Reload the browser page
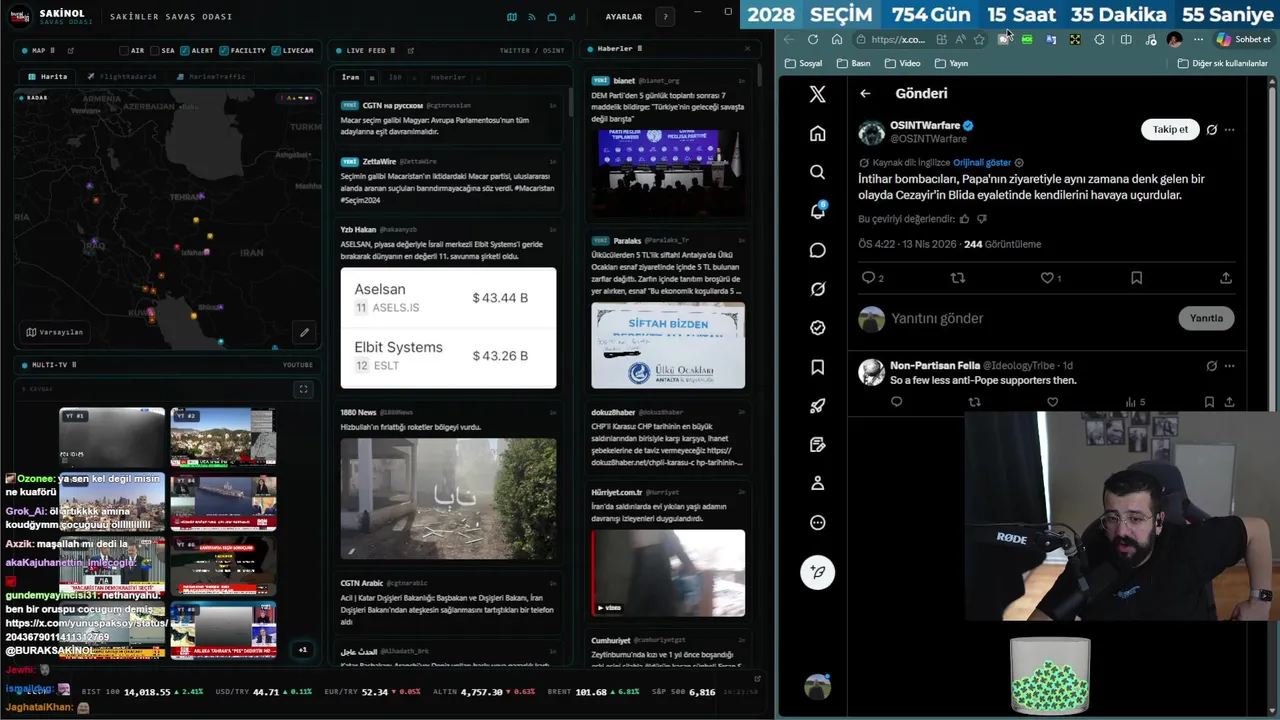 coord(812,39)
